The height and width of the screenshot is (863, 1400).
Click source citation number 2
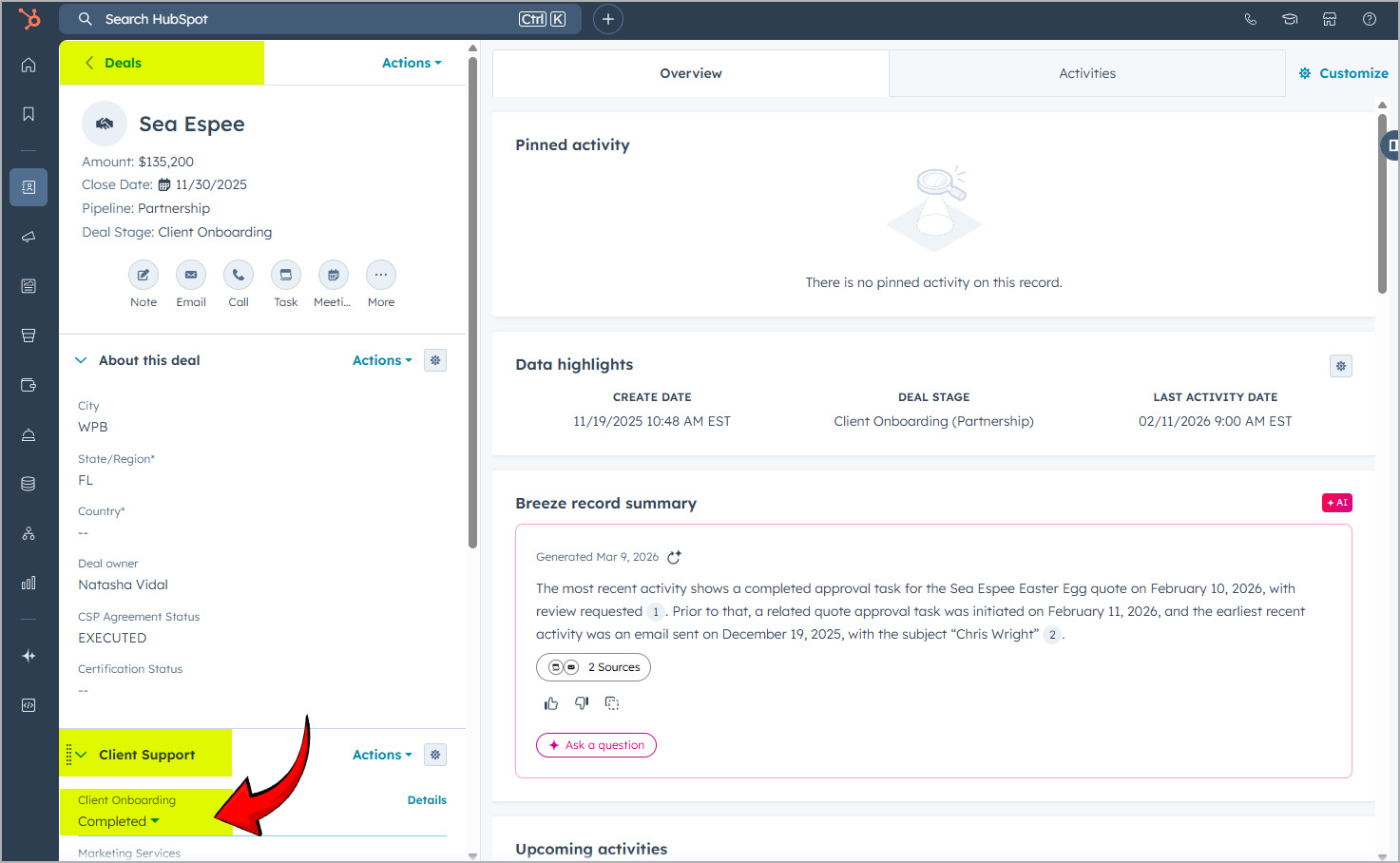coord(1052,635)
